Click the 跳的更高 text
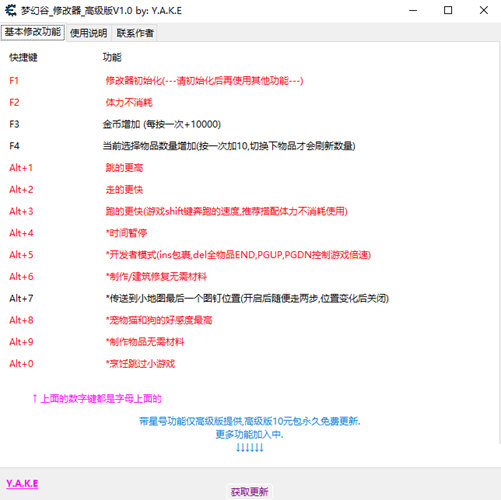This screenshot has width=501, height=500. [x=124, y=168]
